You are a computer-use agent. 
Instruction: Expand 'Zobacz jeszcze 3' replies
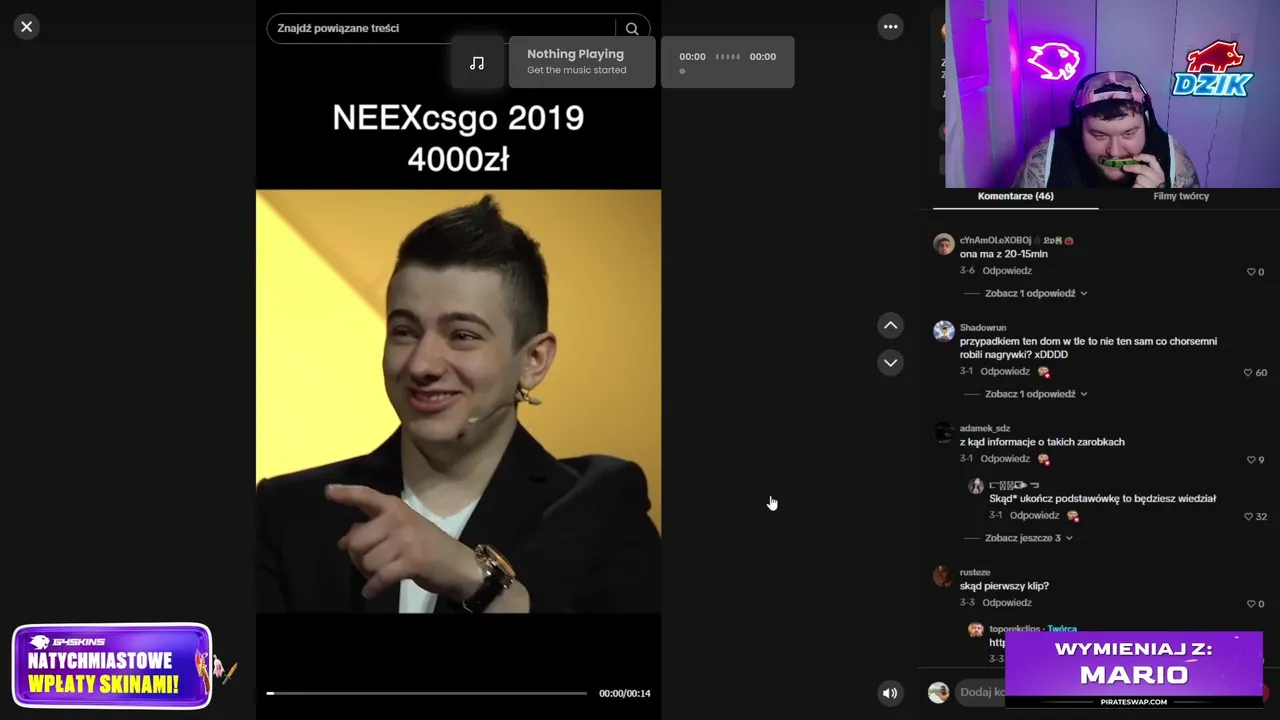pyautogui.click(x=1028, y=538)
